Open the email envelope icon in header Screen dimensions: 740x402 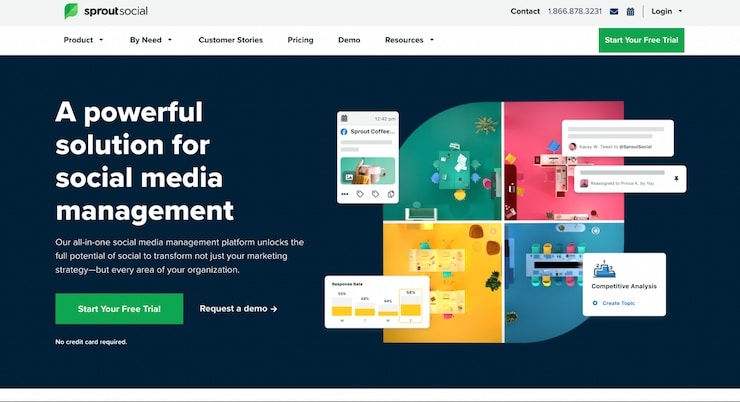(x=614, y=11)
